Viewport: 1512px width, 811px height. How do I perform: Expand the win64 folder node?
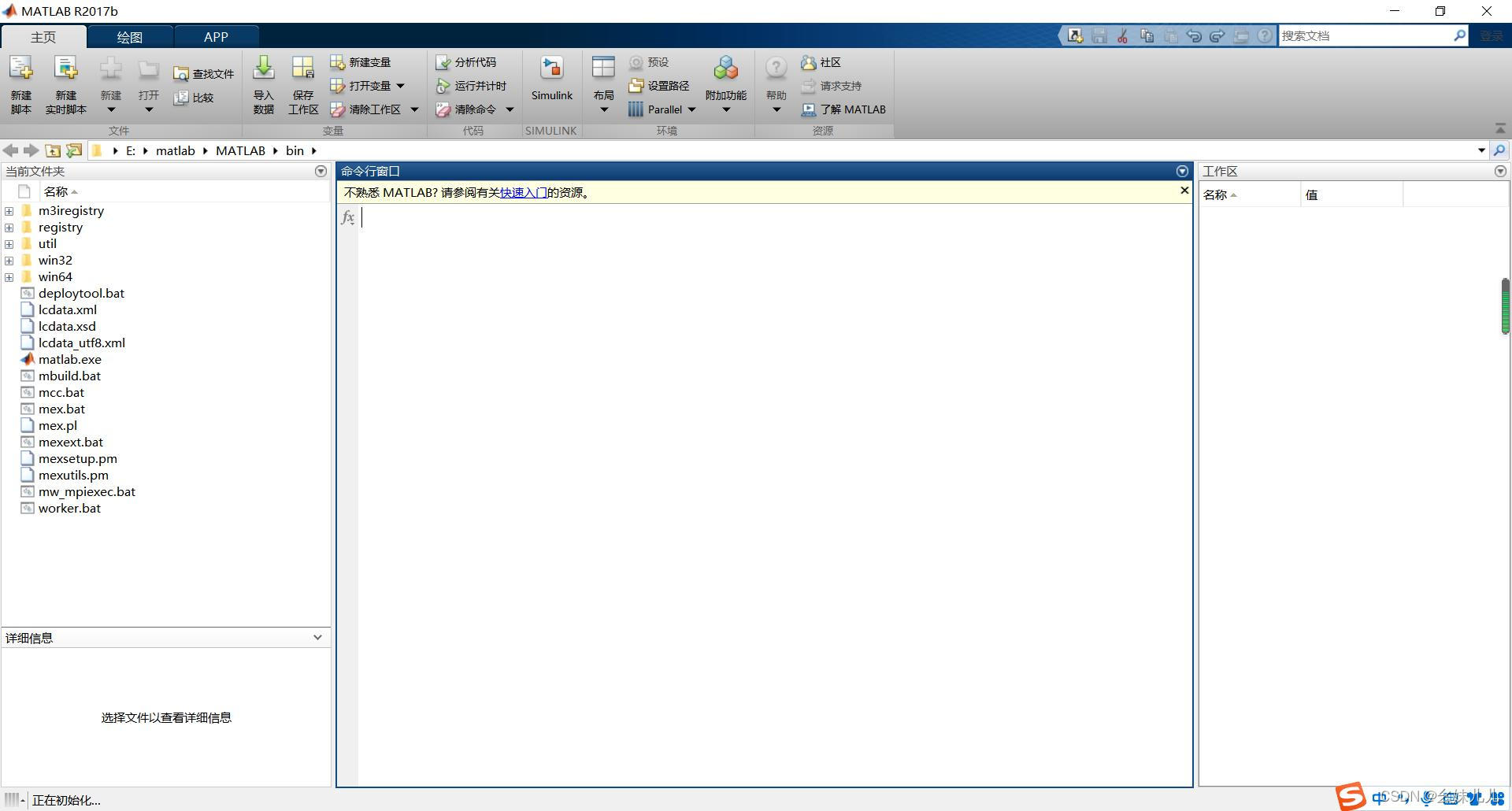(x=9, y=277)
